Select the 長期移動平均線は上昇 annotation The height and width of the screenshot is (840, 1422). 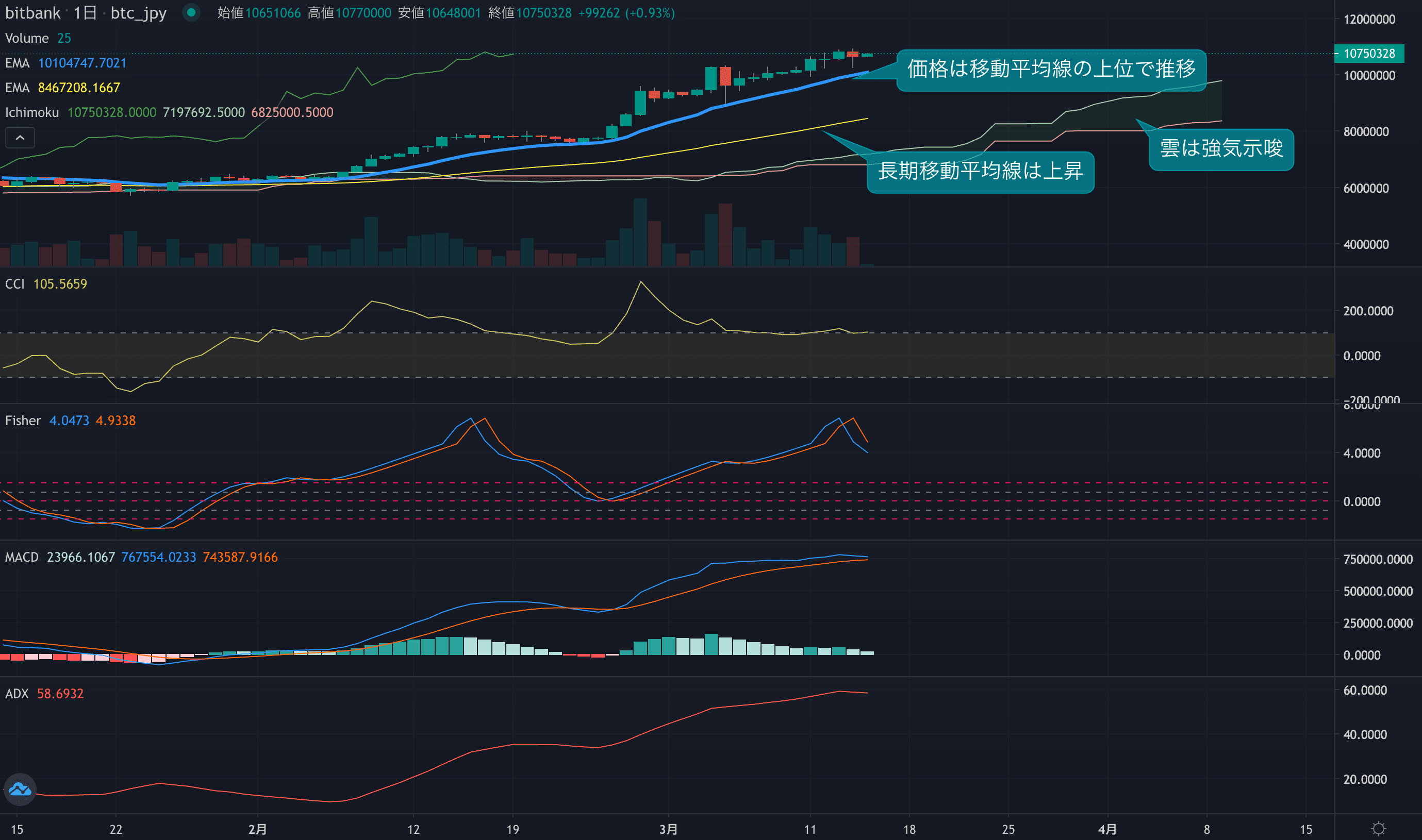(x=980, y=171)
